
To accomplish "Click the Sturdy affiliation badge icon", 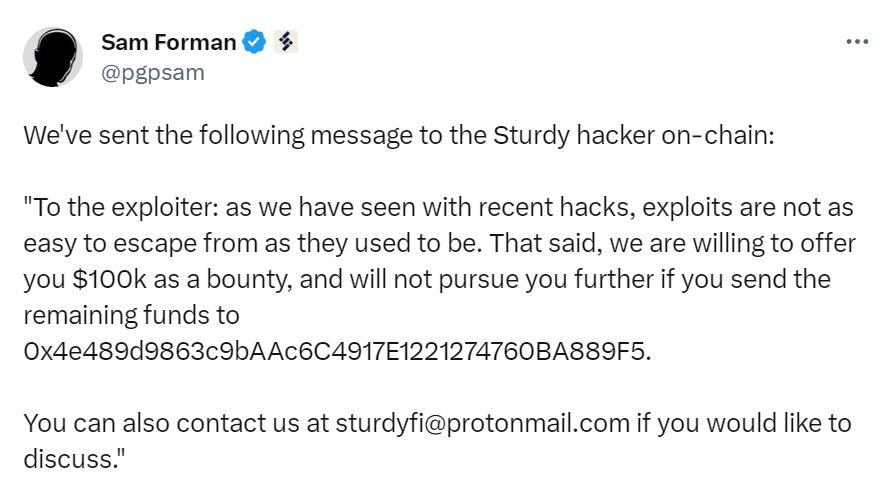I will point(286,42).
